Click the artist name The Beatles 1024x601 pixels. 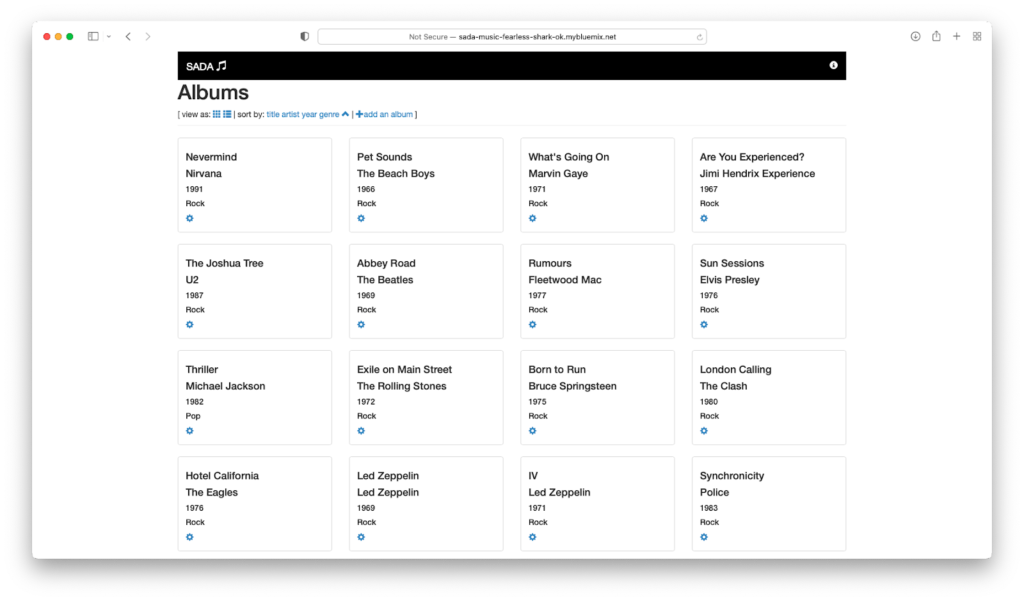[x=385, y=280]
